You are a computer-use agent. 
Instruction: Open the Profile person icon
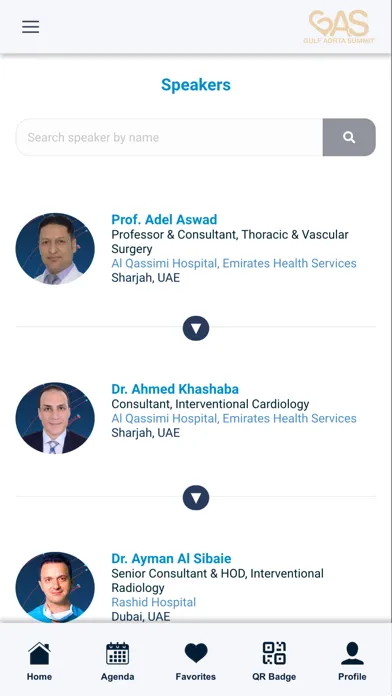click(352, 653)
